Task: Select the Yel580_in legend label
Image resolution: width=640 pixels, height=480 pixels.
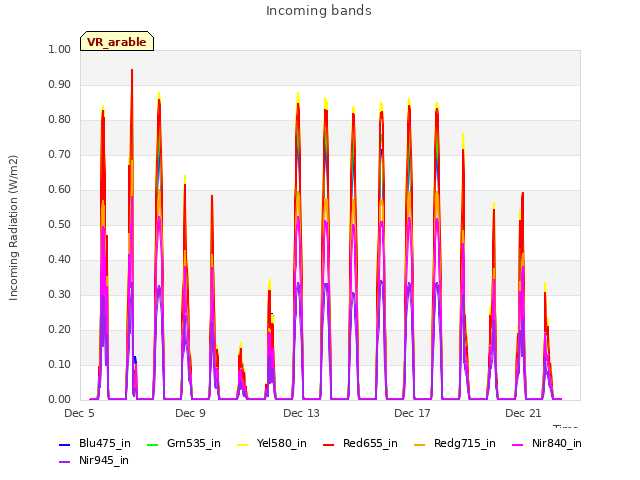Action: tap(282, 443)
